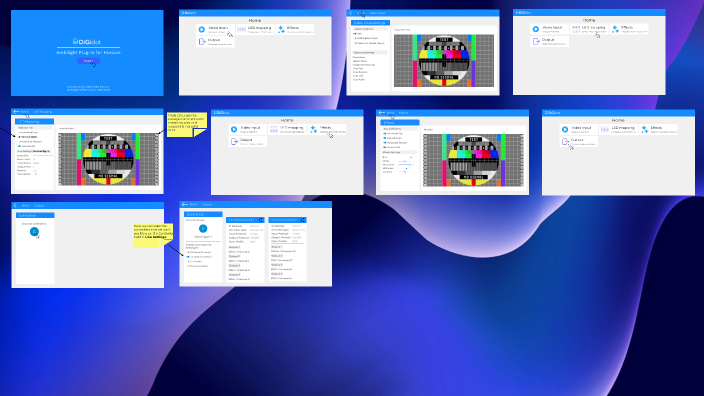Click refresh icon on second controller card
Image resolution: width=704 pixels, height=396 pixels.
coord(303,220)
